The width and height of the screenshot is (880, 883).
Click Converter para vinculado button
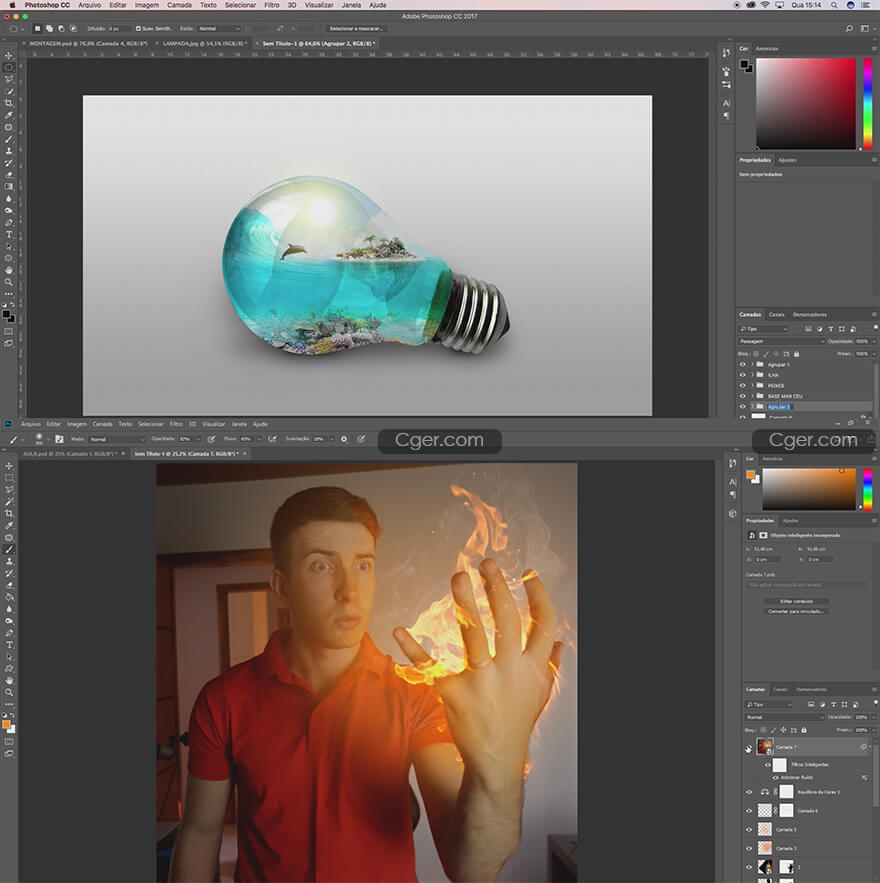pos(796,612)
